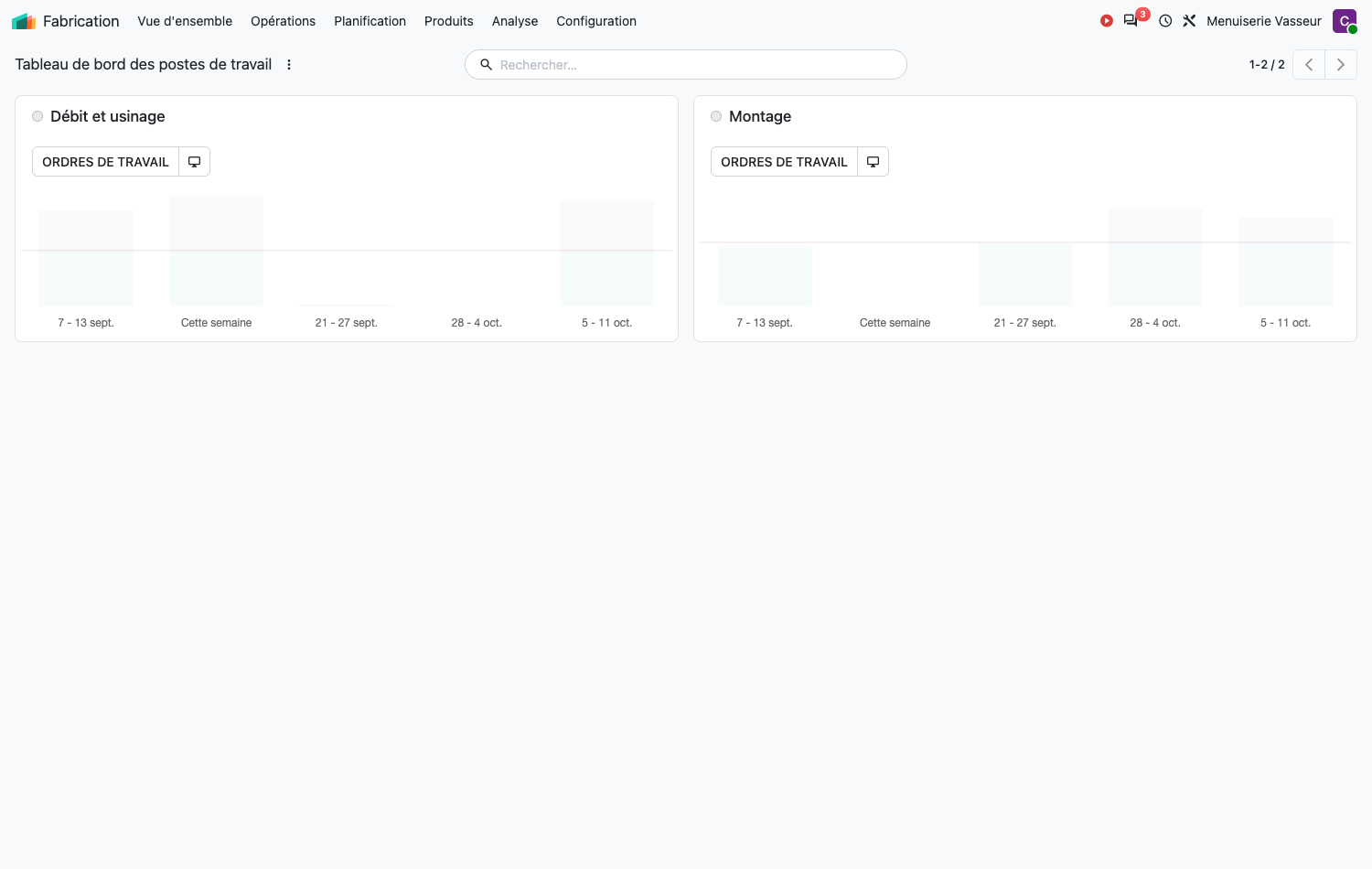Screen dimensions: 1372x869
Task: Click Ordres de travail in Montage card
Action: click(785, 162)
